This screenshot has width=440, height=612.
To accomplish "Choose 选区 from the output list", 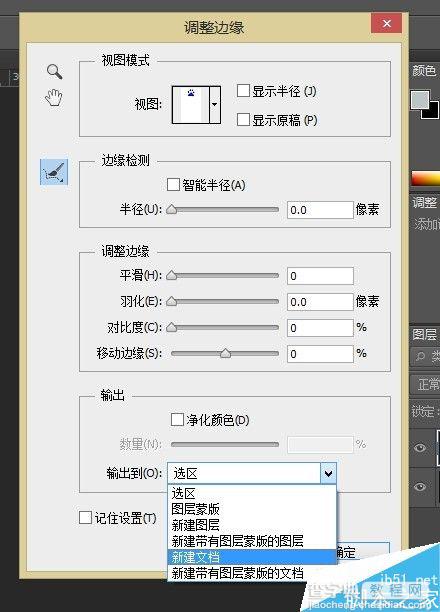I will tap(252, 493).
